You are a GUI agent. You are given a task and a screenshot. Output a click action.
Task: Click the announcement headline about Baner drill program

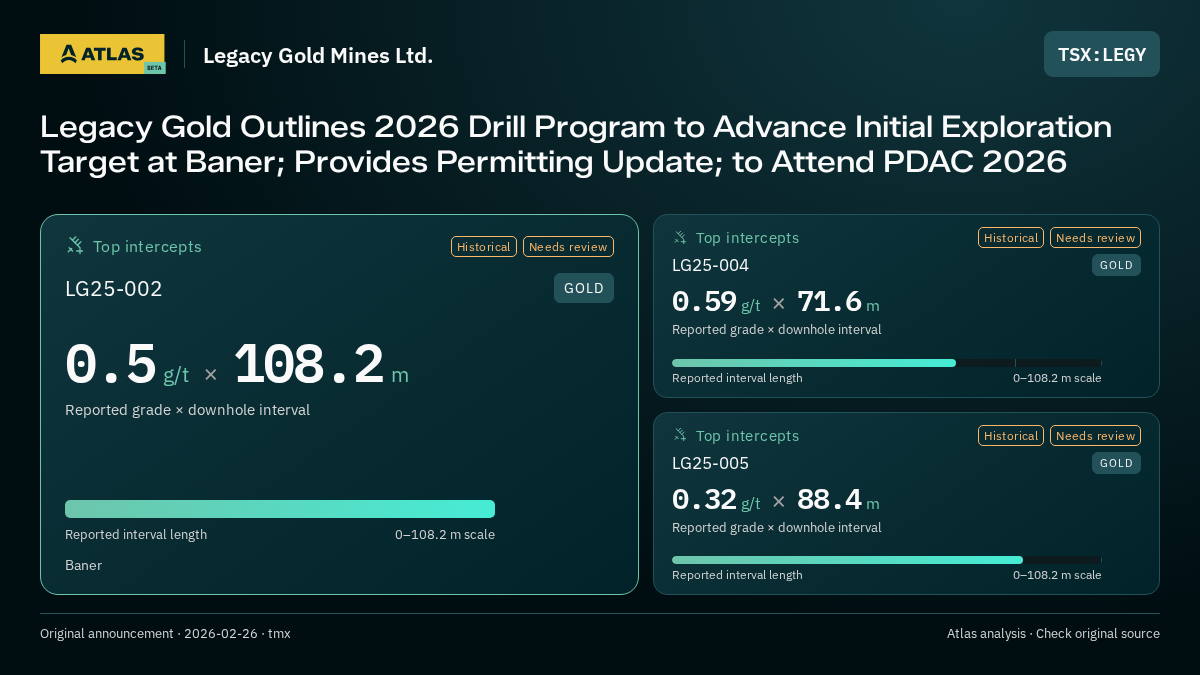(576, 144)
